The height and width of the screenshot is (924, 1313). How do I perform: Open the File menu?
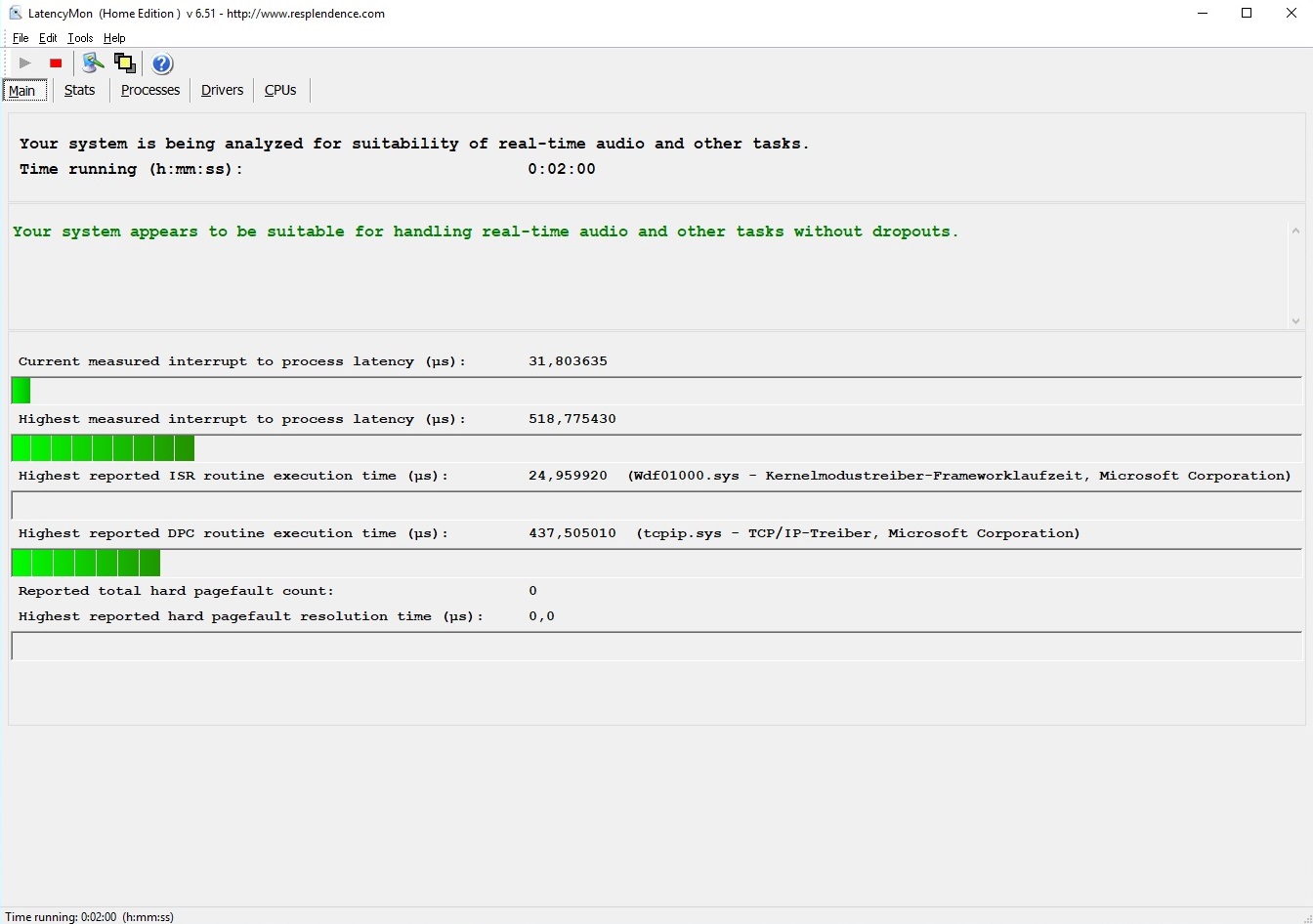coord(21,38)
